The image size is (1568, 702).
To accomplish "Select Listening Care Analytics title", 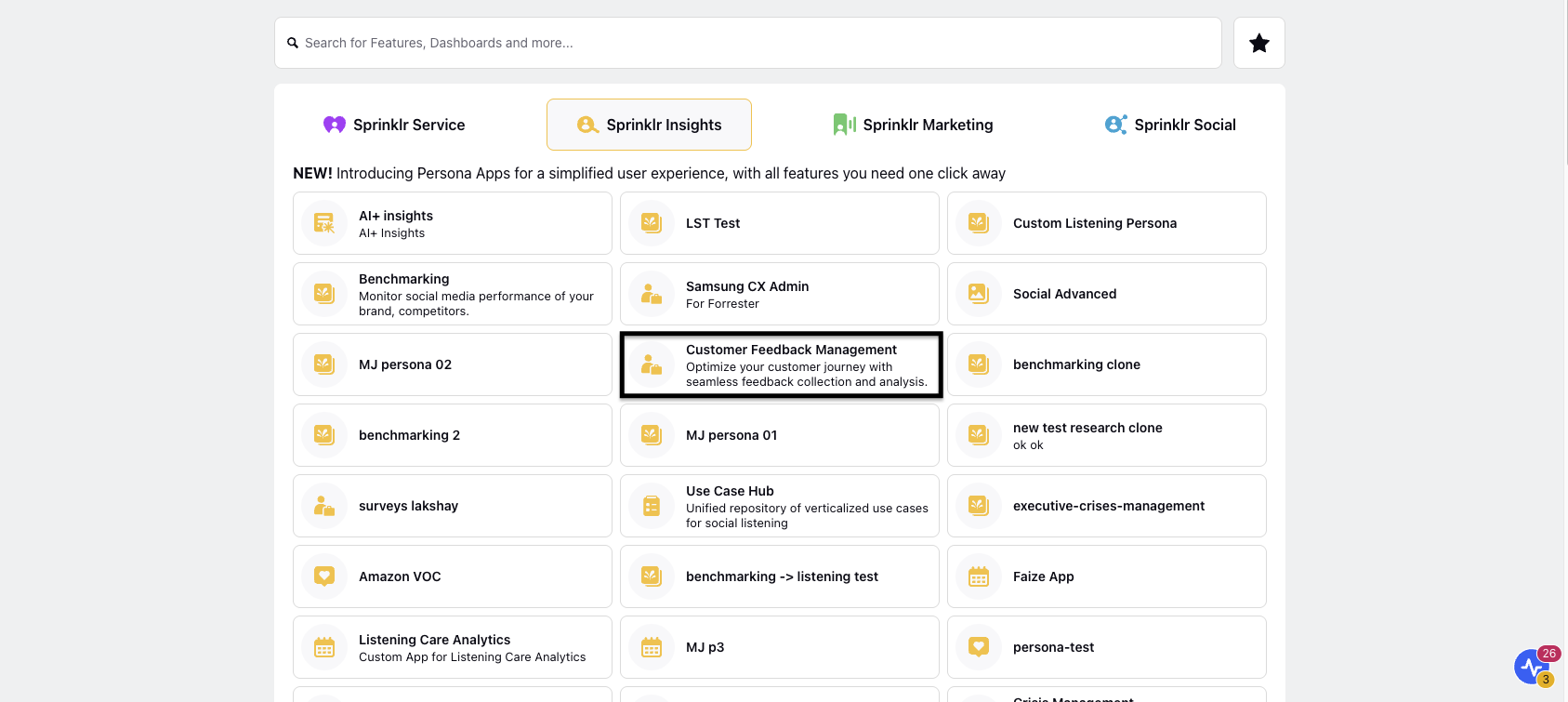I will [x=435, y=640].
